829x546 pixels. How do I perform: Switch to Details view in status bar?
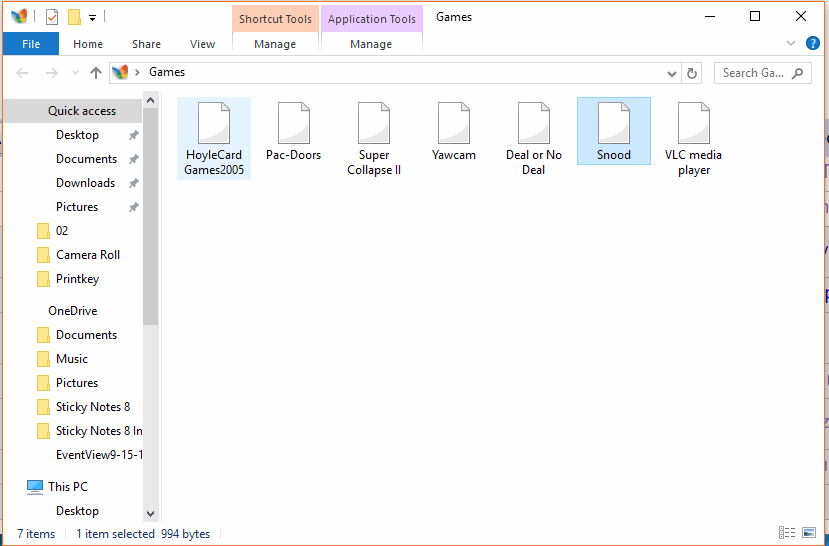pos(787,533)
